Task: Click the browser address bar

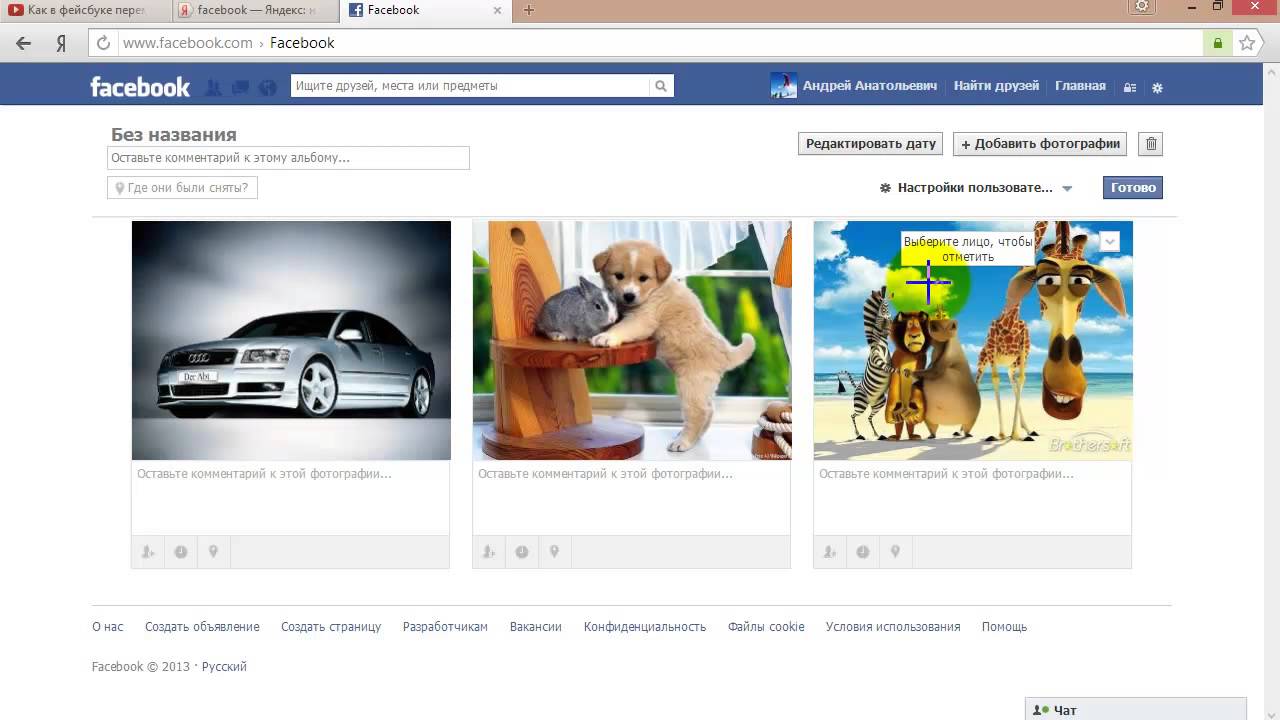Action: (x=660, y=43)
